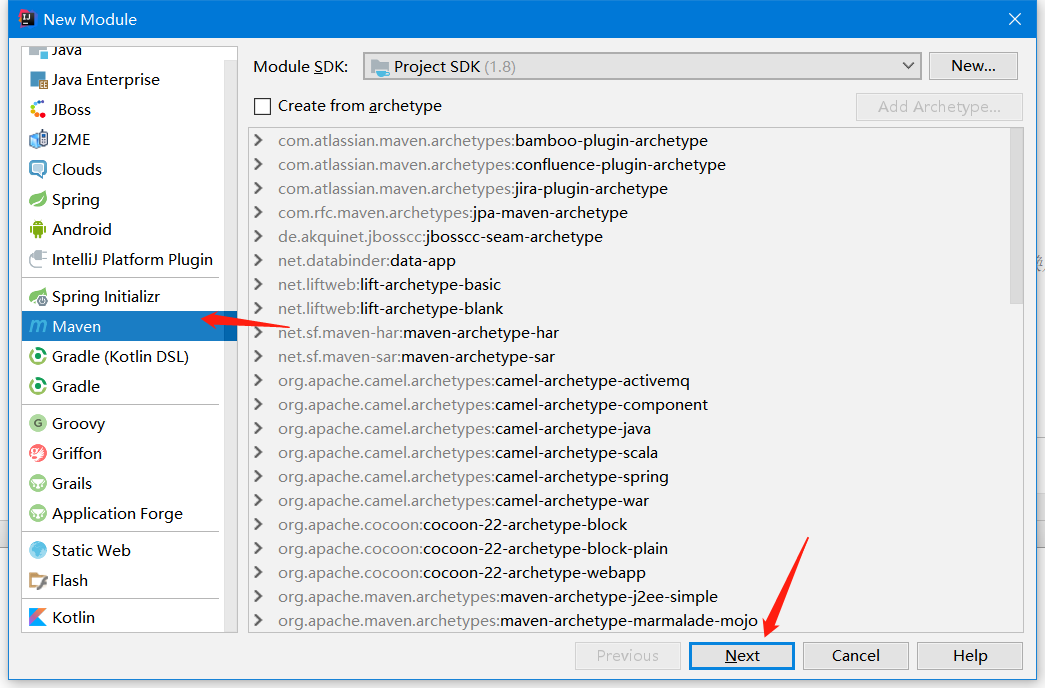The image size is (1045, 688).
Task: Click the disabled Previous button
Action: 628,656
